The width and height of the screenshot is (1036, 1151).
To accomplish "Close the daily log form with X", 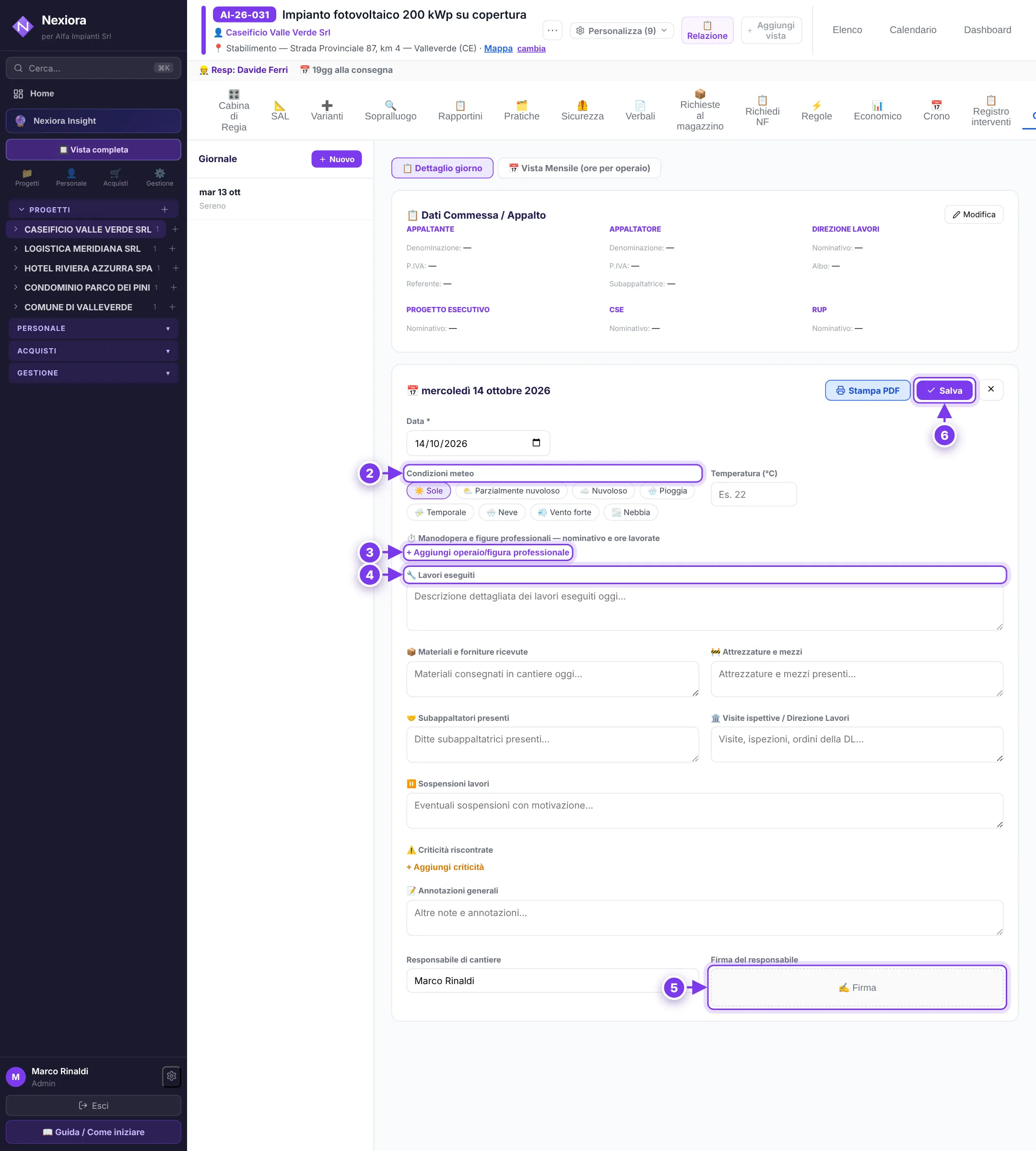I will 991,389.
